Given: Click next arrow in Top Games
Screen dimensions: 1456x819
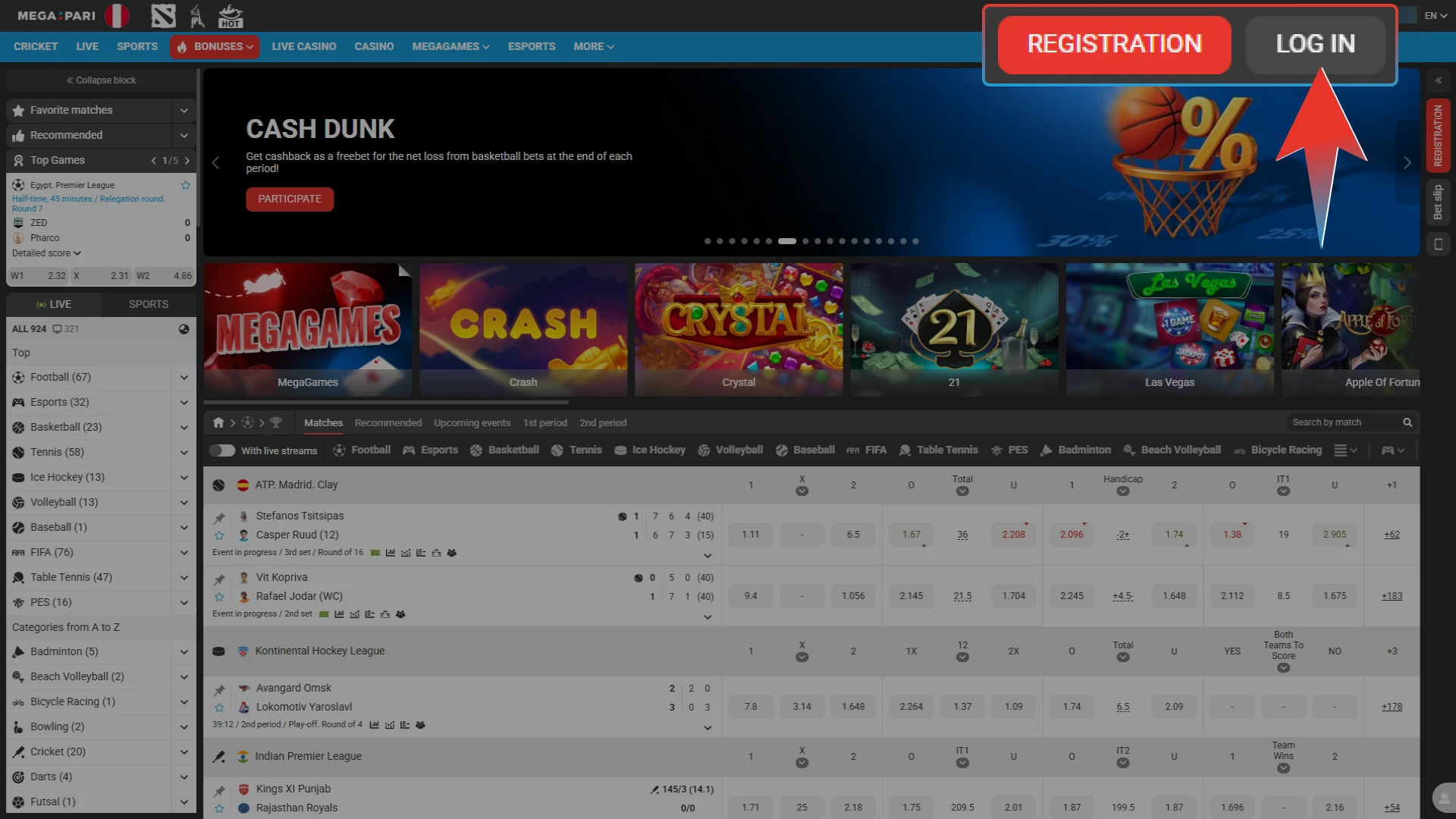Looking at the screenshot, I should coord(187,161).
